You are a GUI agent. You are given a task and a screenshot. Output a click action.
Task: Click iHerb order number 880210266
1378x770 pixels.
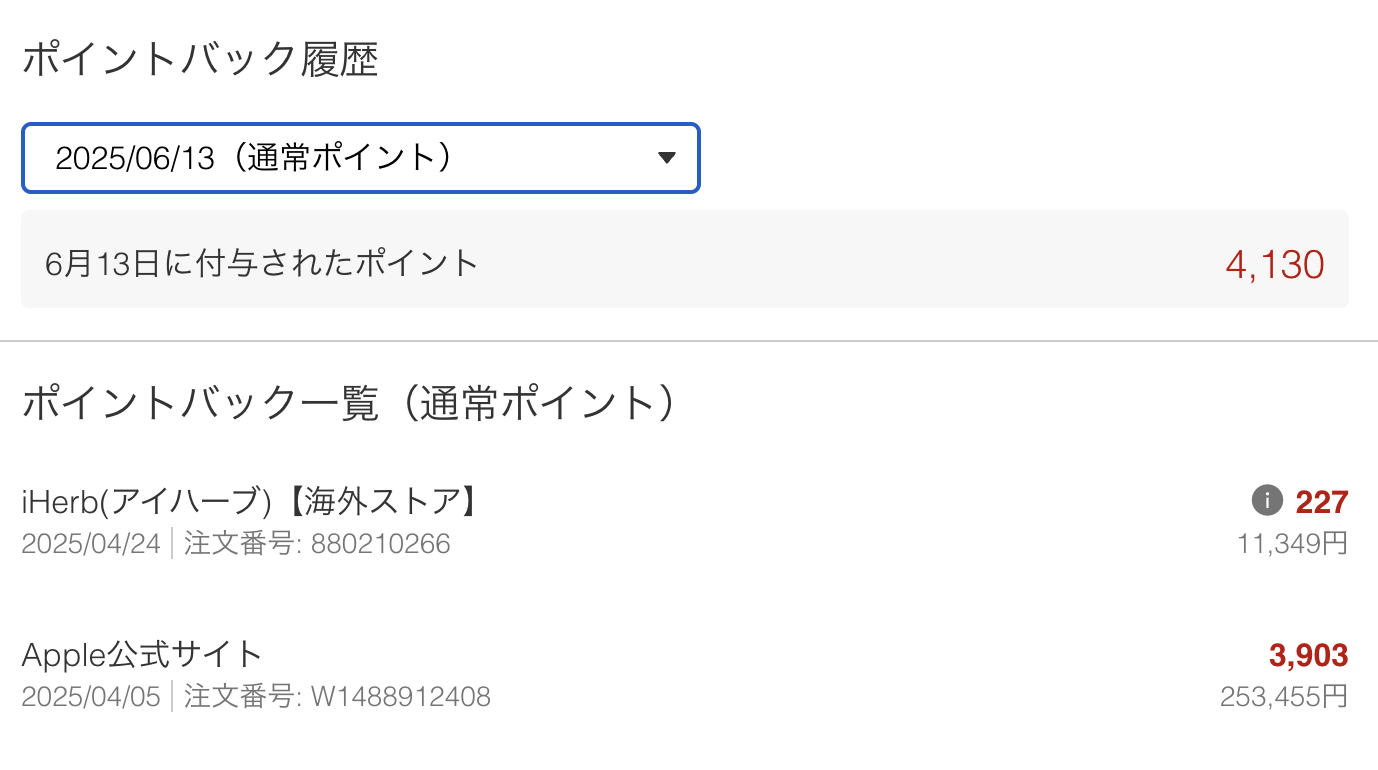380,544
